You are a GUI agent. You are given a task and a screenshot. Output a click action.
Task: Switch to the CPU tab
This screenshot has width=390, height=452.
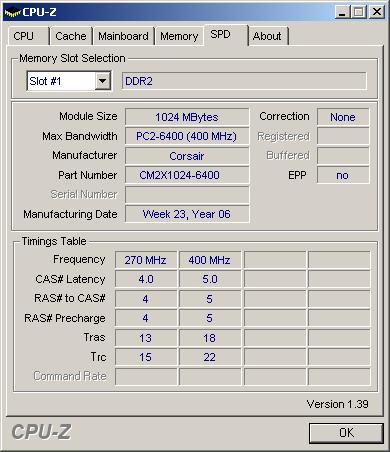pos(28,36)
